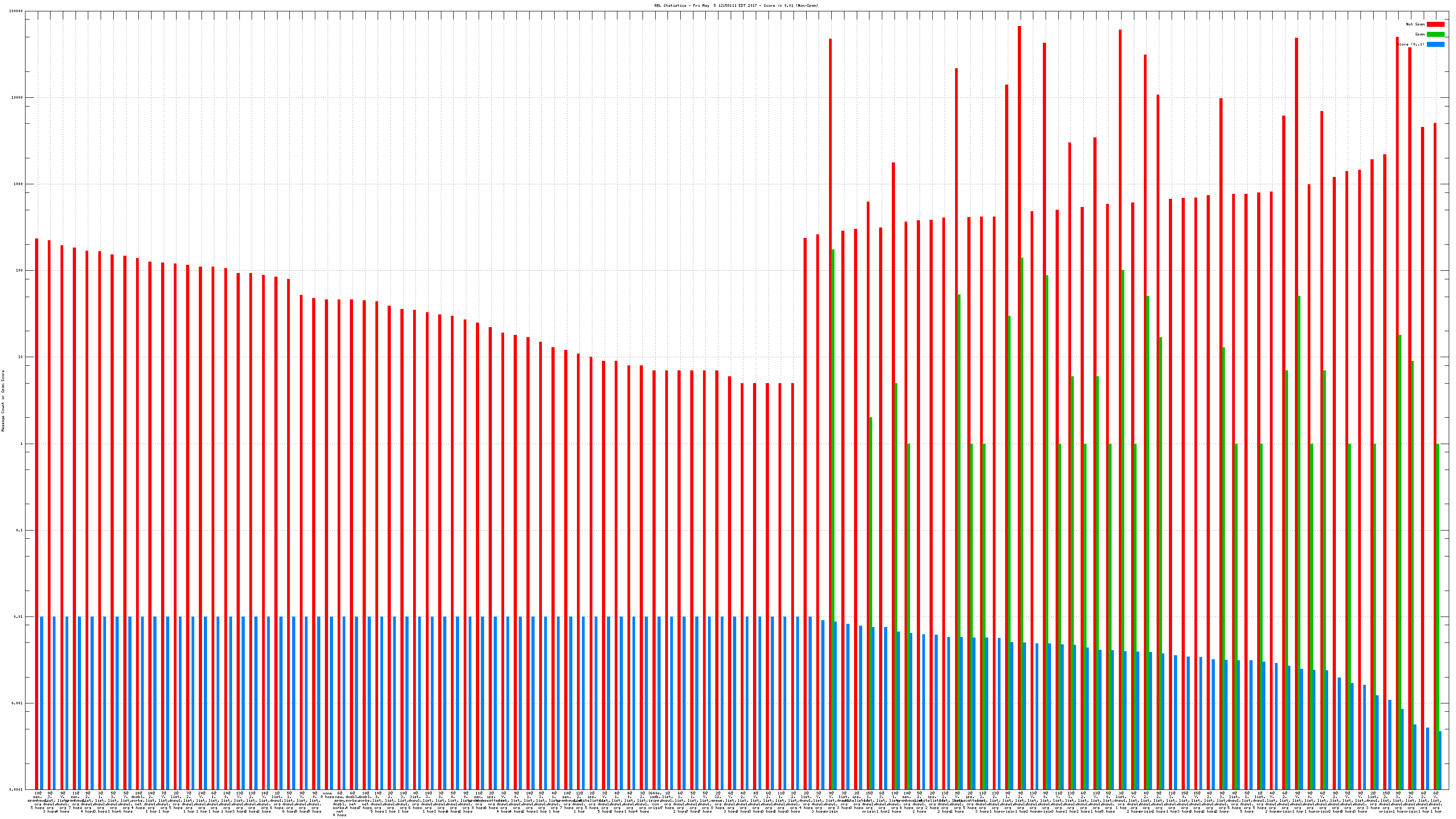Click the 'Score (0..1)' legend label
The width and height of the screenshot is (1456, 819).
click(1411, 44)
